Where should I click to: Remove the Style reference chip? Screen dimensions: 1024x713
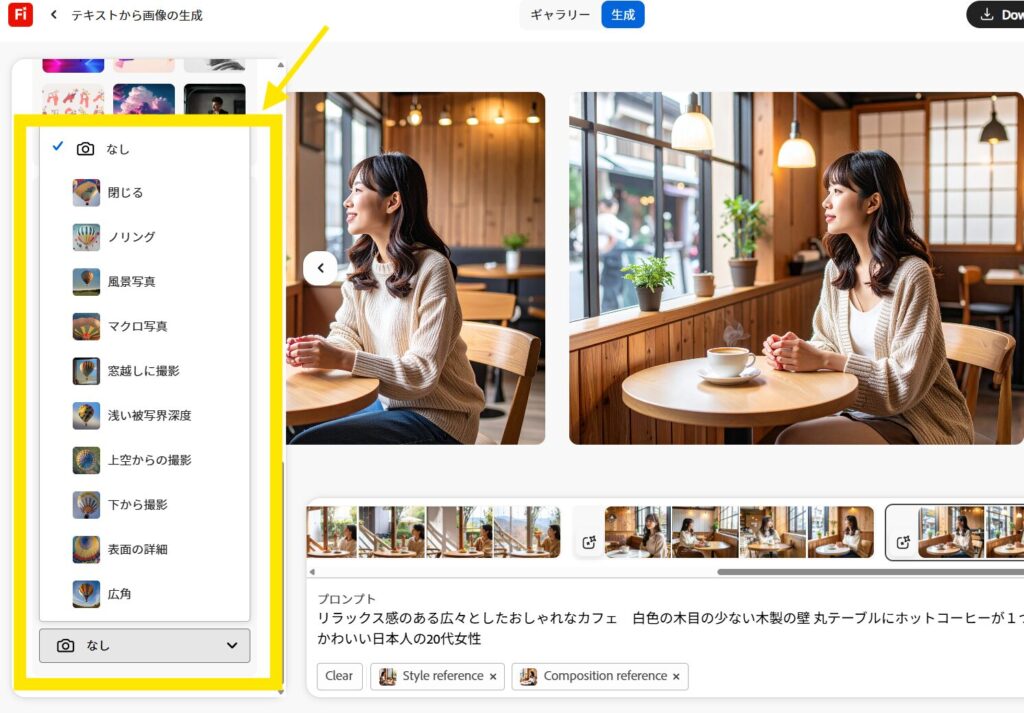click(493, 676)
